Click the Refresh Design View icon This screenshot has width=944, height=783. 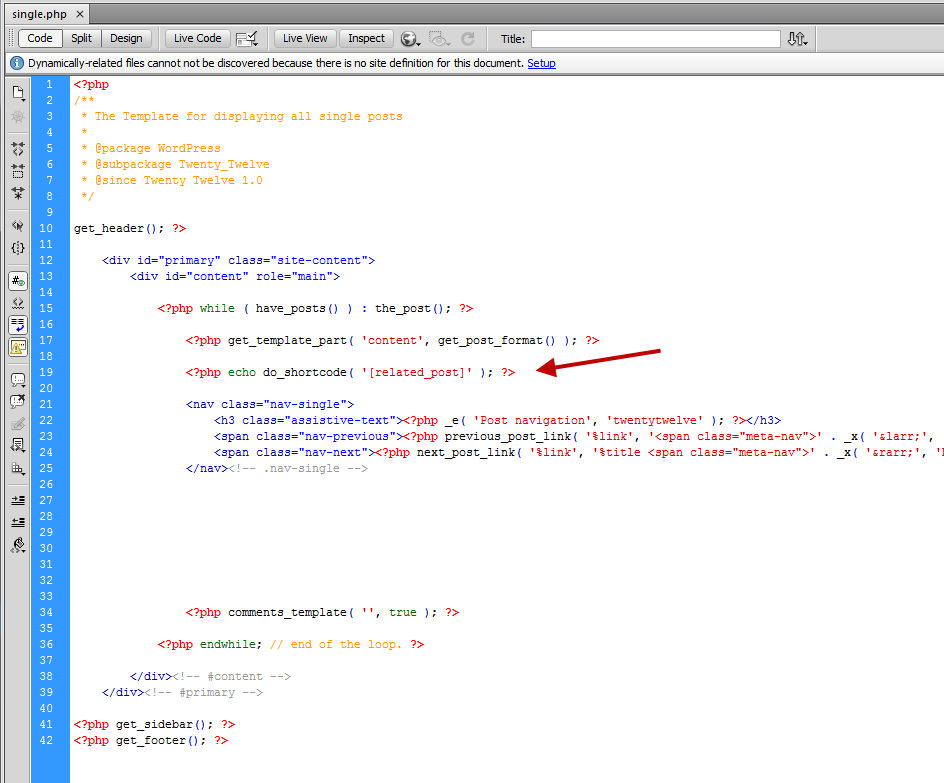click(468, 39)
